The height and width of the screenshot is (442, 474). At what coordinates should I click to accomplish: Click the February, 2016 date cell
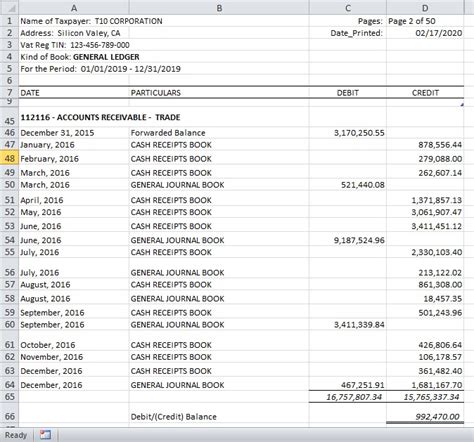74,158
